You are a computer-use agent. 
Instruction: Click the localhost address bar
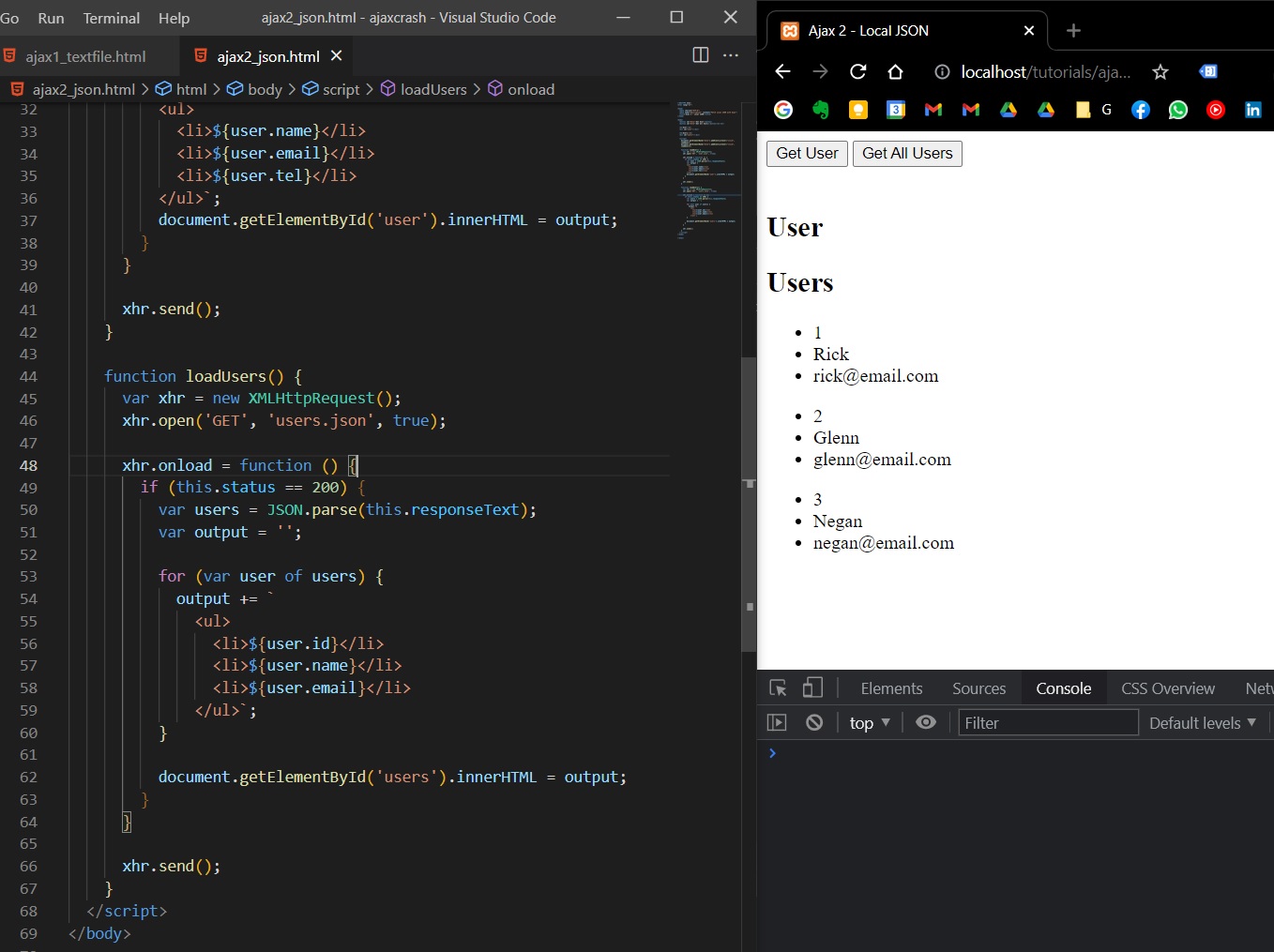click(1046, 72)
